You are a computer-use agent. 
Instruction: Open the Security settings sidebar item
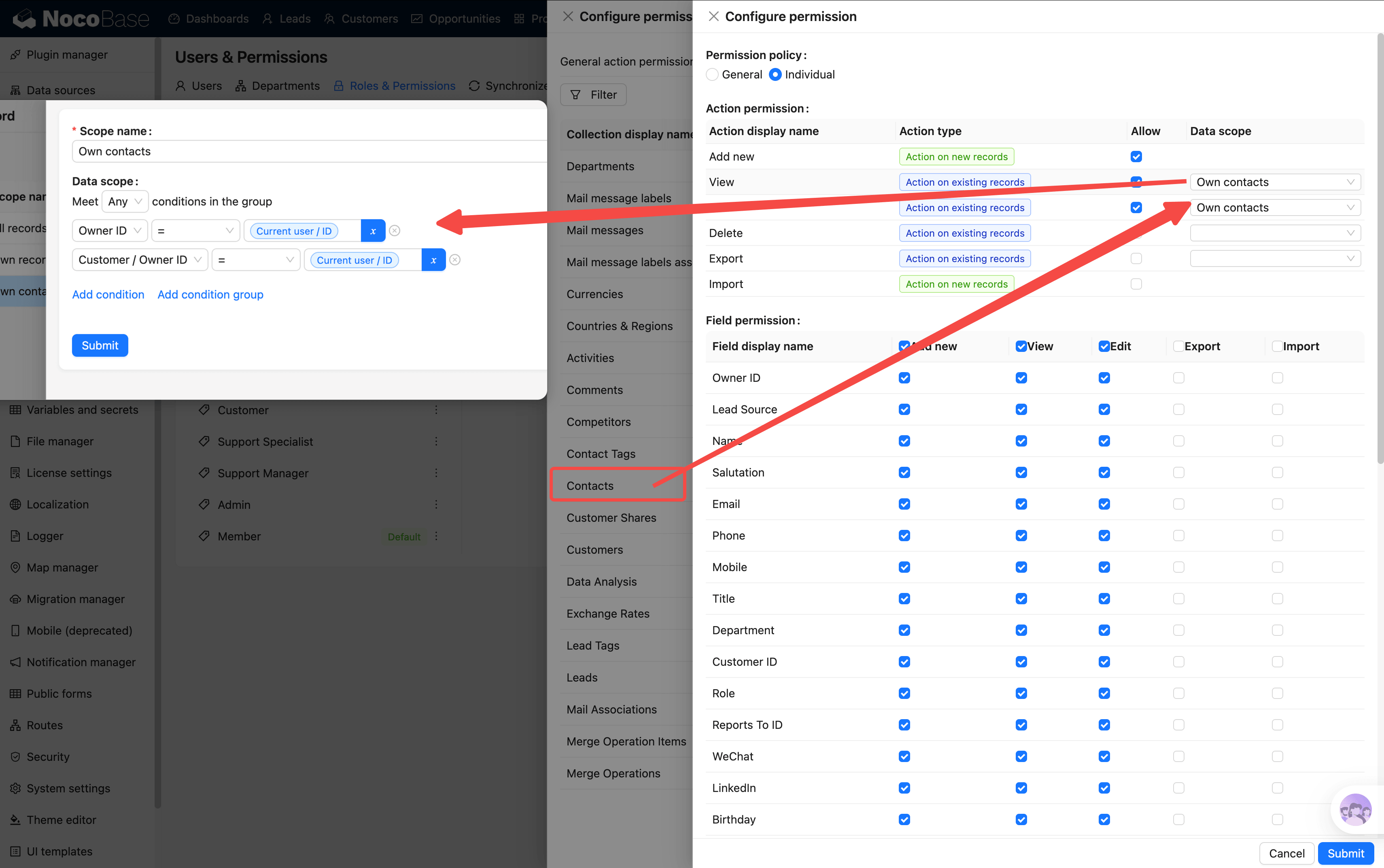(x=48, y=757)
